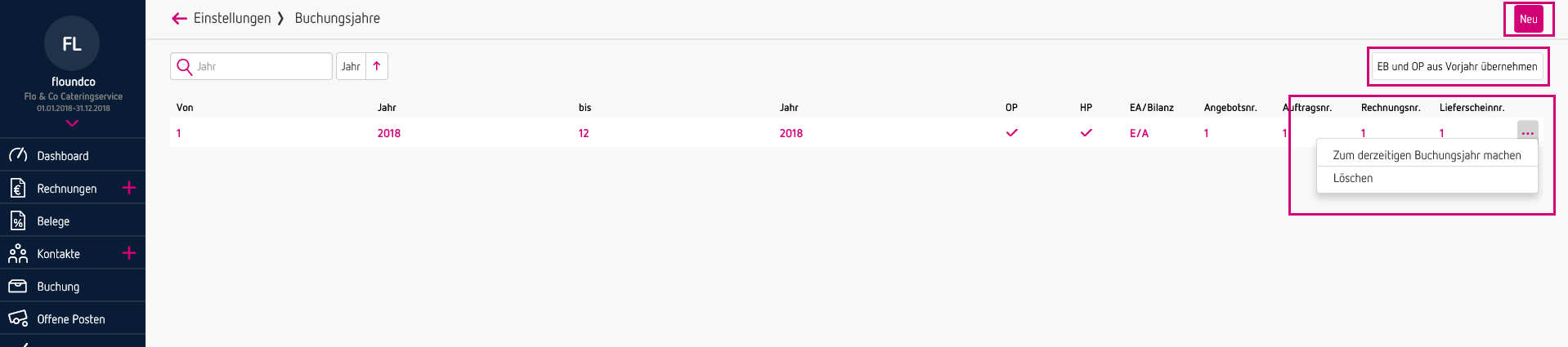This screenshot has height=347, width=1568.
Task: Open the Jahr sort field dropdown
Action: [351, 67]
